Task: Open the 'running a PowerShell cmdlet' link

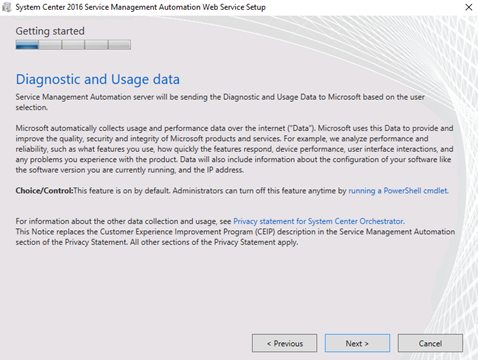Action: pyautogui.click(x=398, y=191)
